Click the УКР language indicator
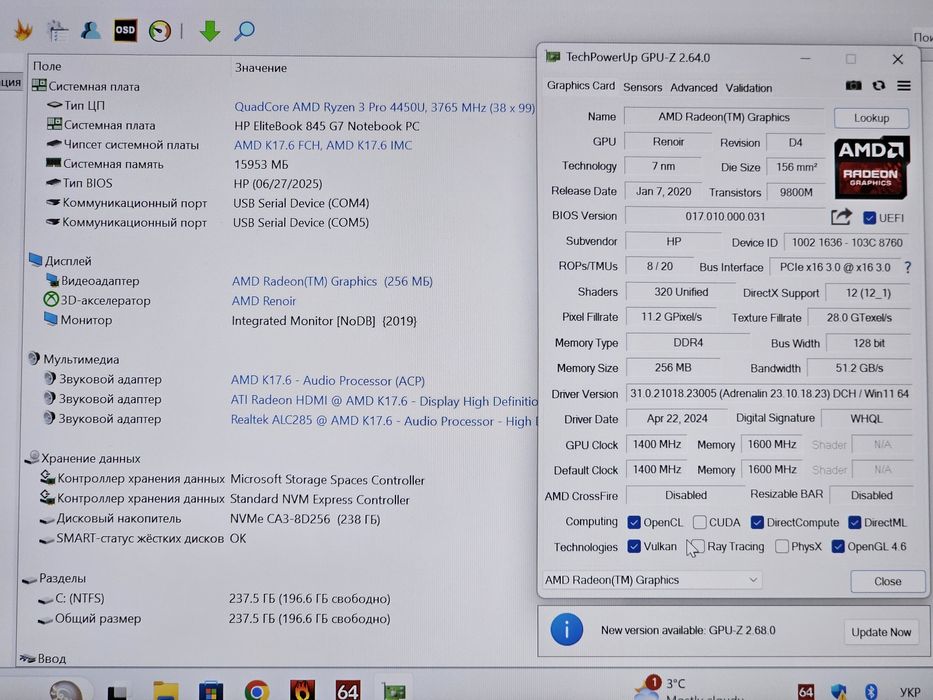933x700 pixels. 910,692
